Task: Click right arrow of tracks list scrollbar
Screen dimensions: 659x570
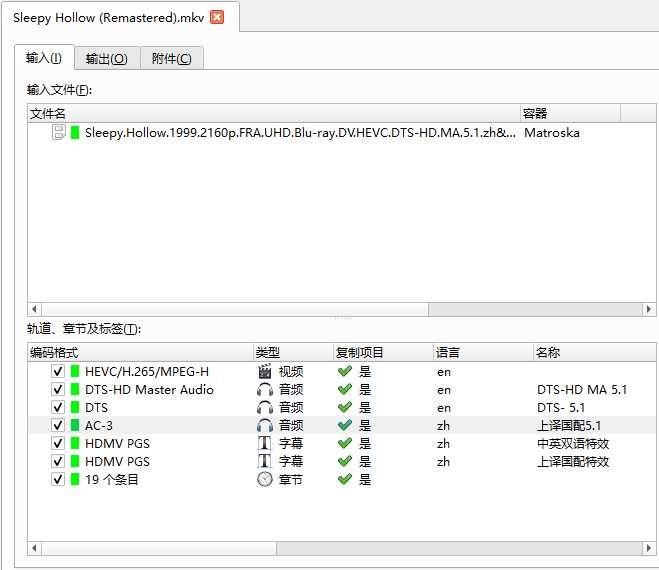Action: pyautogui.click(x=649, y=548)
